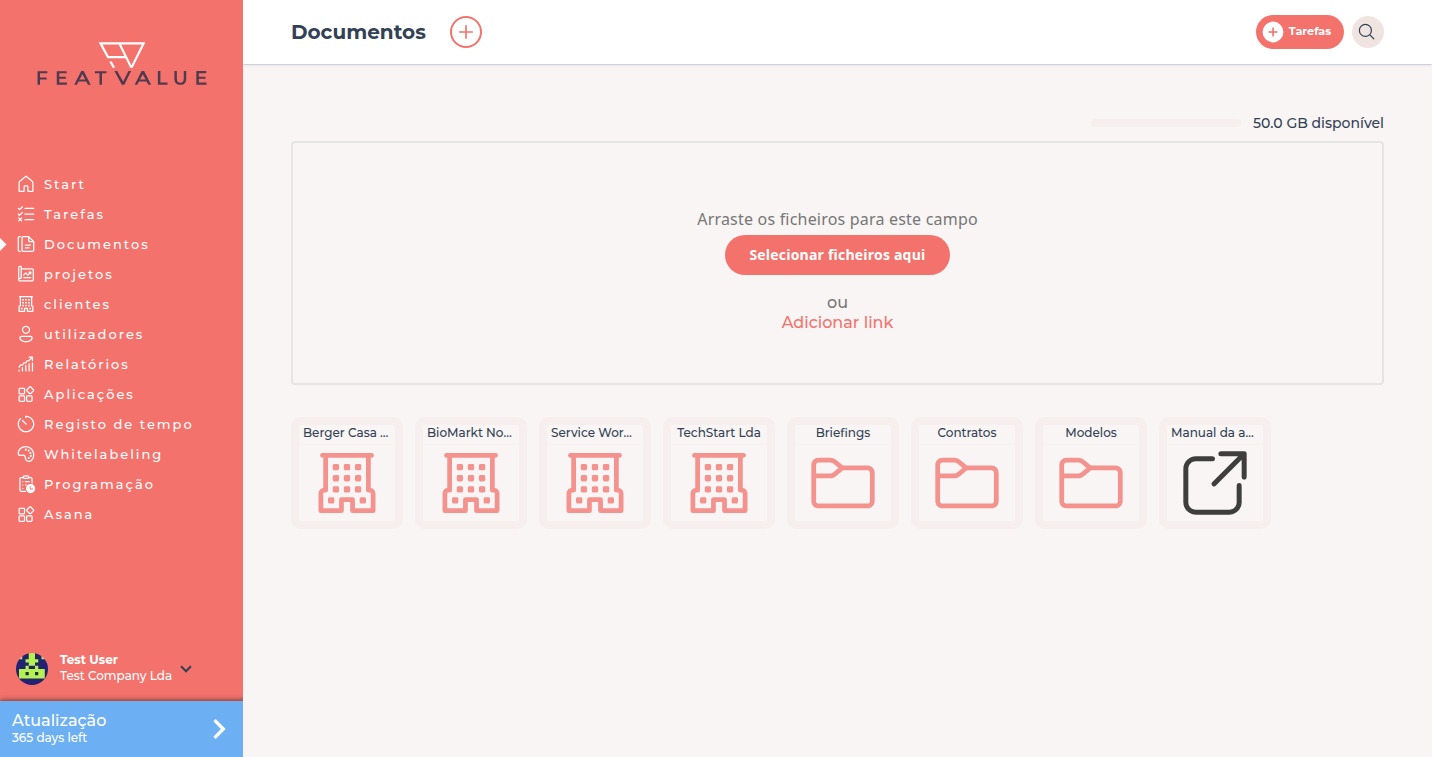
Task: Open the Modelos folder
Action: coord(1091,473)
